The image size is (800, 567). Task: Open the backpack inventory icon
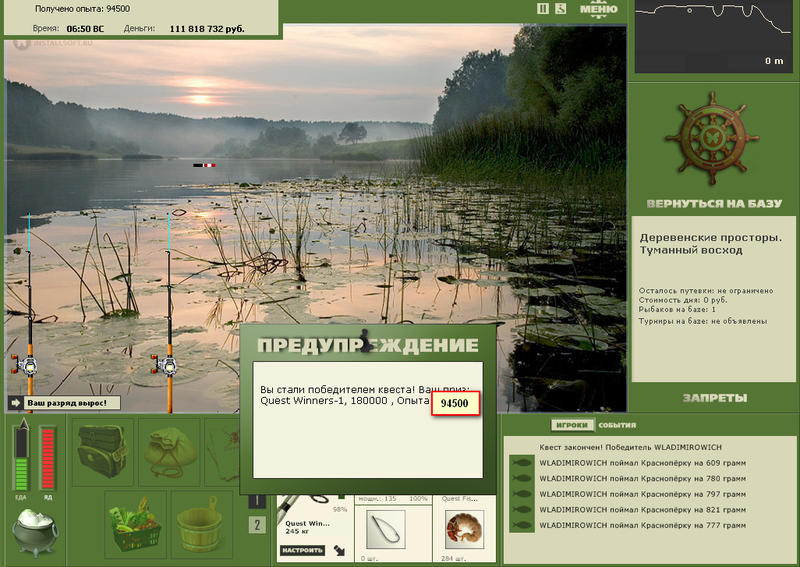pos(103,451)
